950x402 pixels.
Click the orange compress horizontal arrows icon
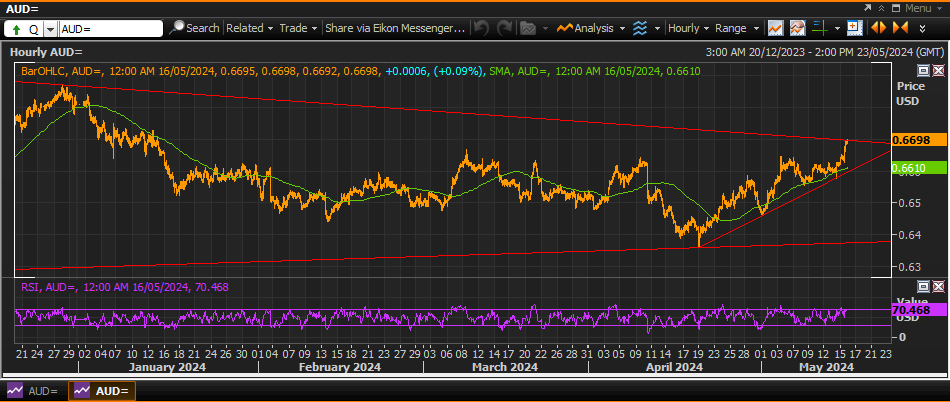tap(900, 28)
